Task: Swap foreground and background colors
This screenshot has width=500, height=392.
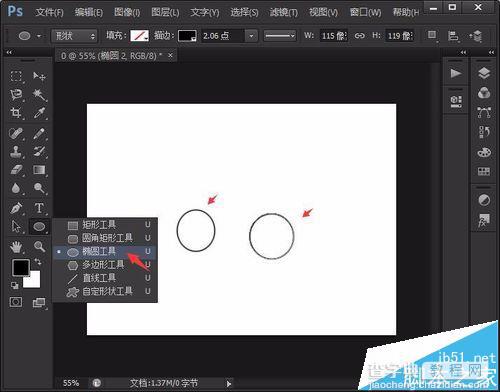Action: tap(38, 262)
